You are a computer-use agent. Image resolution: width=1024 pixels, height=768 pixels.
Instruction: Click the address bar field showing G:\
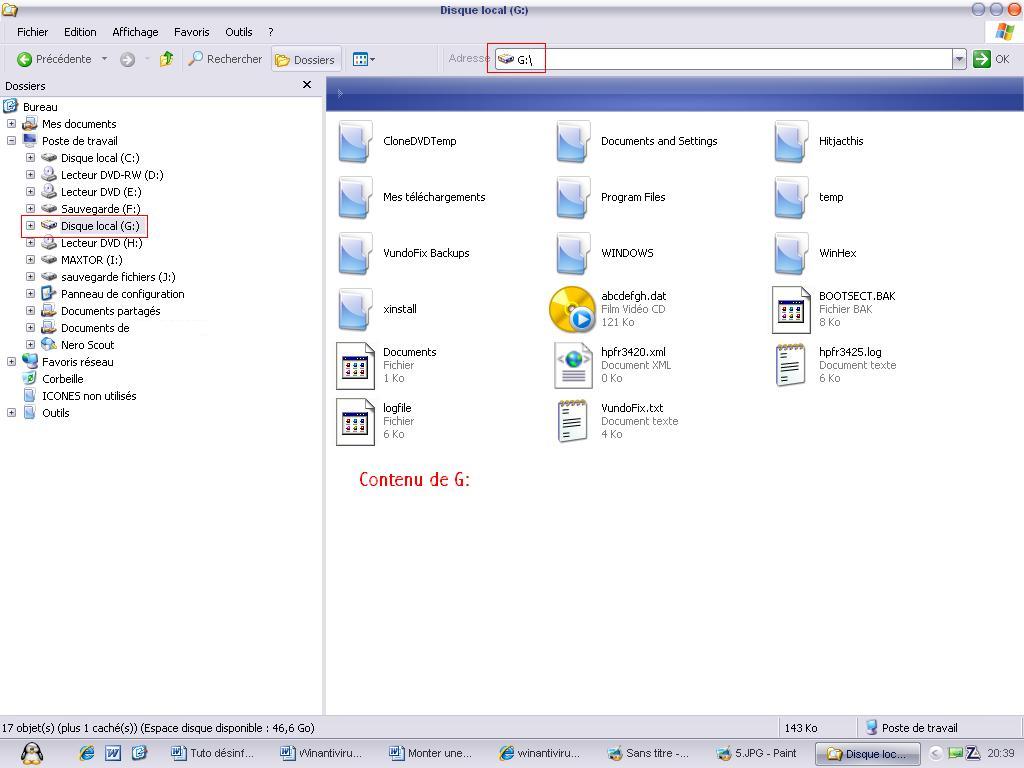point(723,59)
